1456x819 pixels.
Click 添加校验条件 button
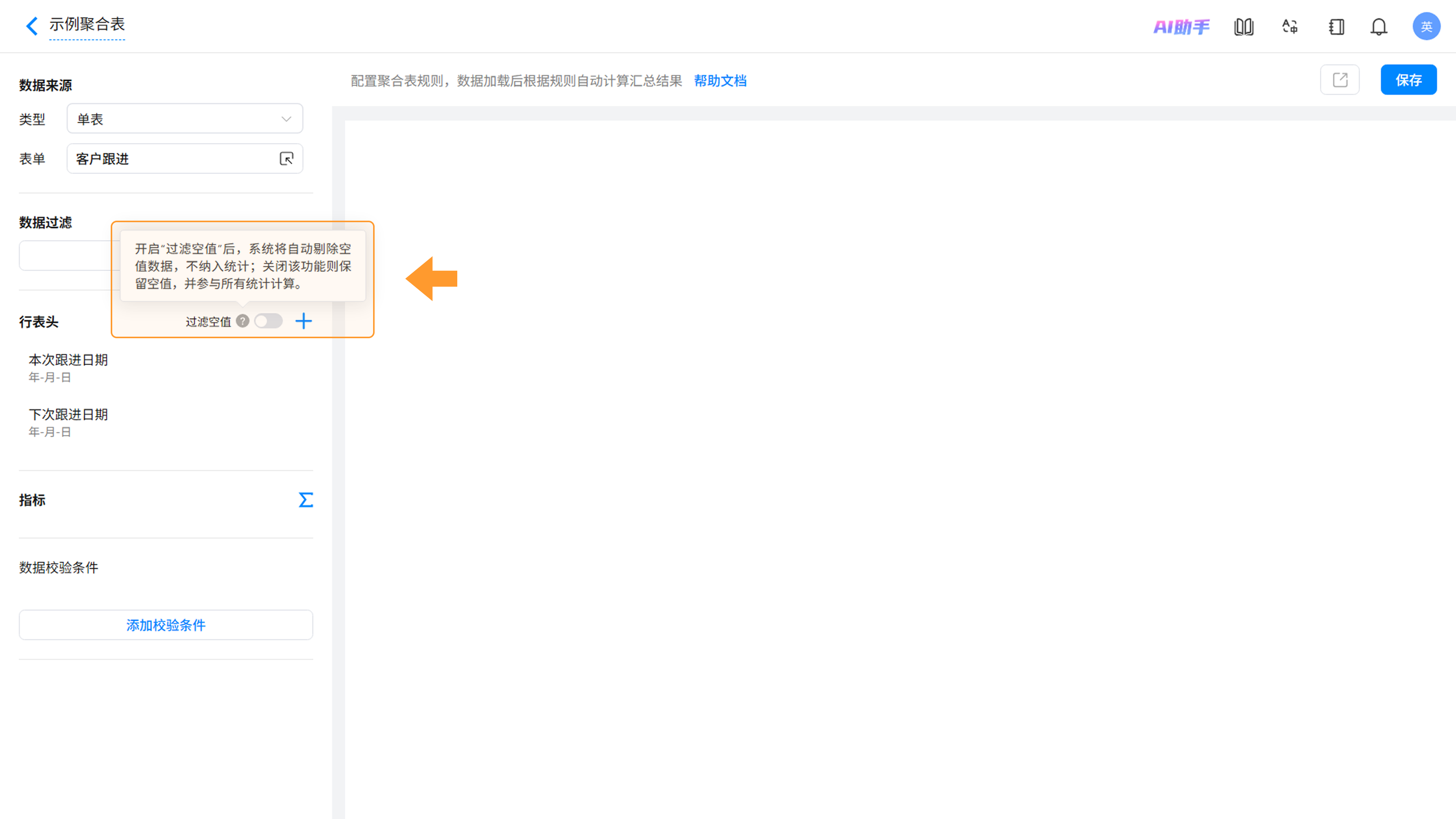tap(166, 625)
